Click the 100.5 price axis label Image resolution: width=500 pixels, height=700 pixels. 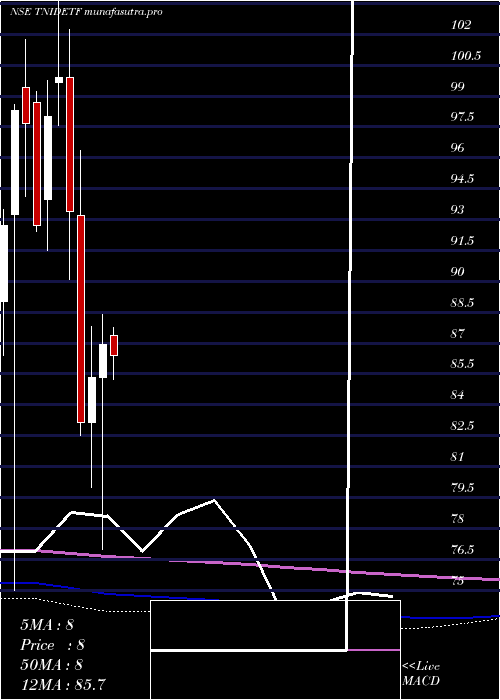point(466,56)
